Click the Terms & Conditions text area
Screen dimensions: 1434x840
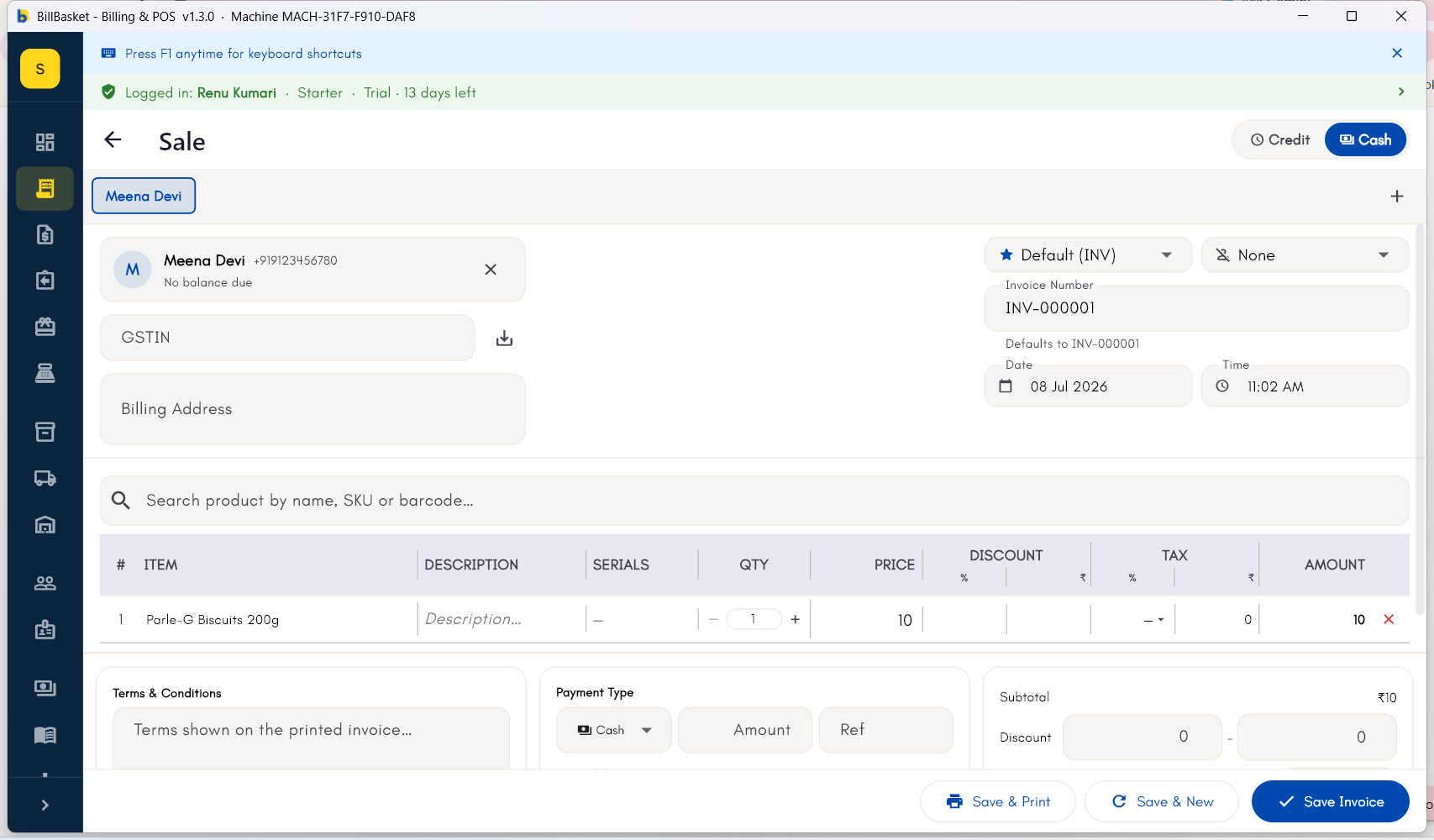[x=311, y=738]
